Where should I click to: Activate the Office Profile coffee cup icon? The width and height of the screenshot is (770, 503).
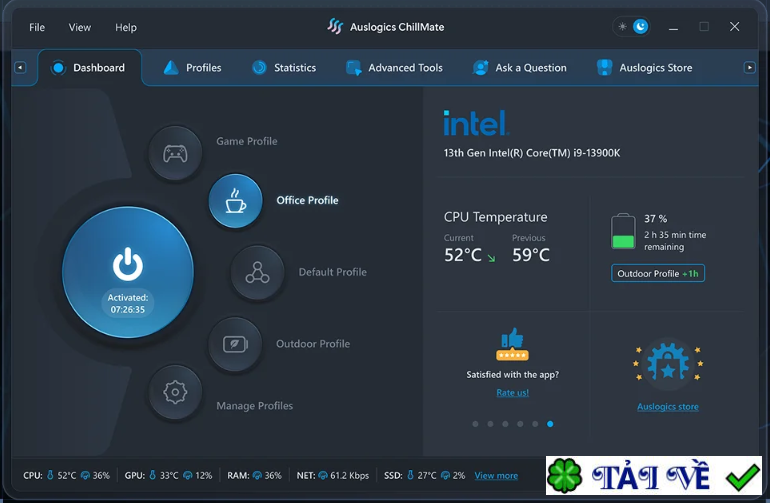[x=236, y=200]
